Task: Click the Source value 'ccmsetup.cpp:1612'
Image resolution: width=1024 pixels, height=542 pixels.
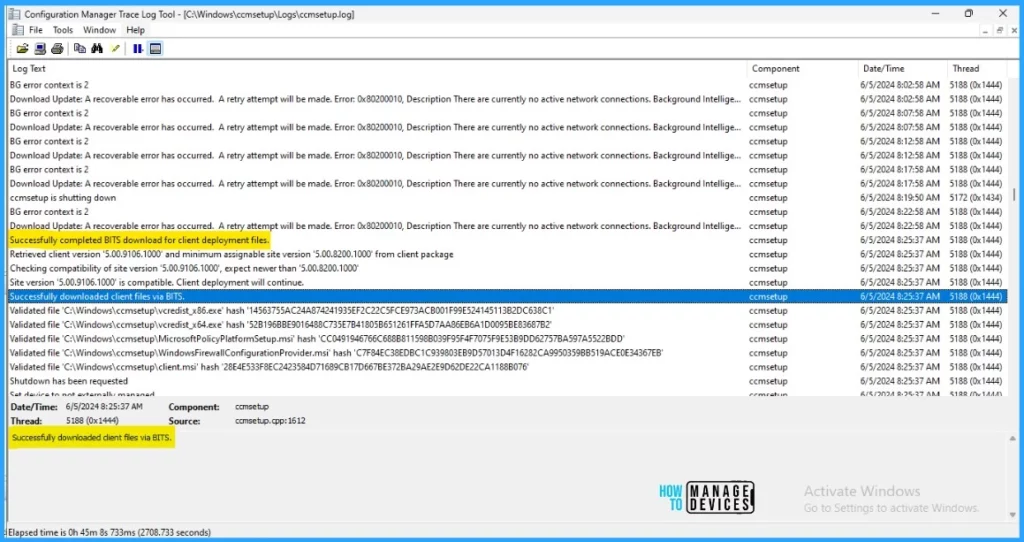Action: (270, 421)
